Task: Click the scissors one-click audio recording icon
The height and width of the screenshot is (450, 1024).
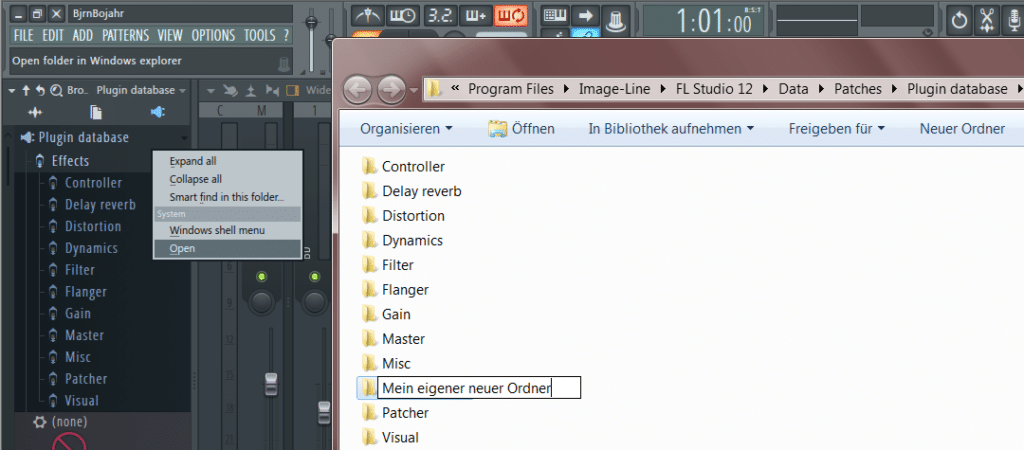Action: point(987,20)
